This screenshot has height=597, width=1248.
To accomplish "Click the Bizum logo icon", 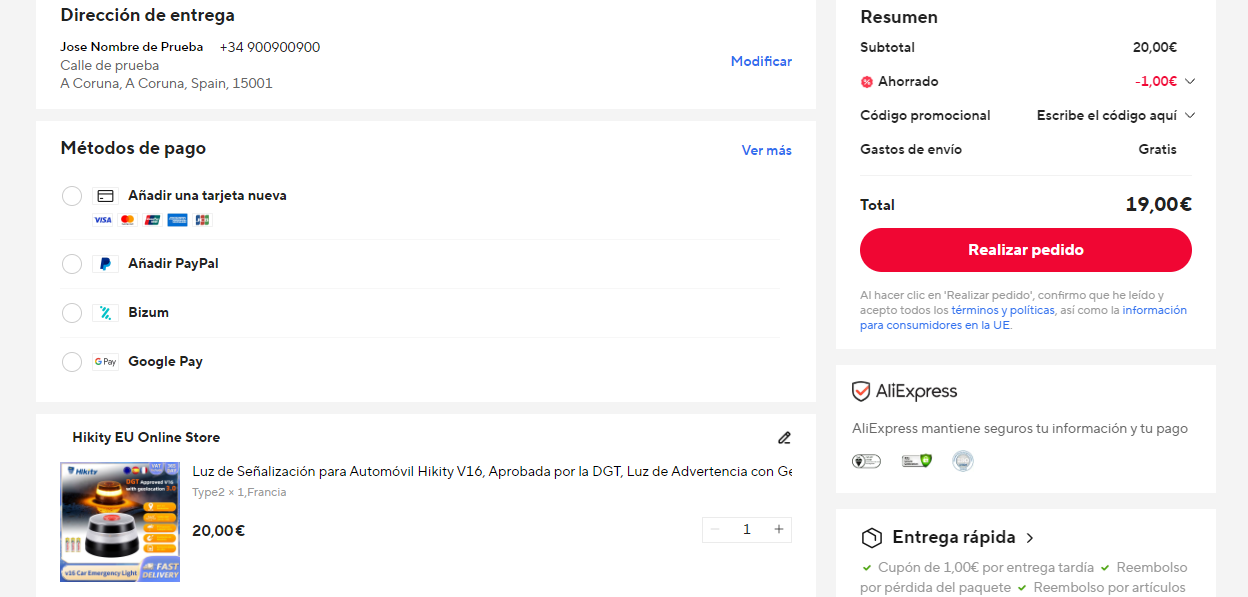I will [105, 313].
